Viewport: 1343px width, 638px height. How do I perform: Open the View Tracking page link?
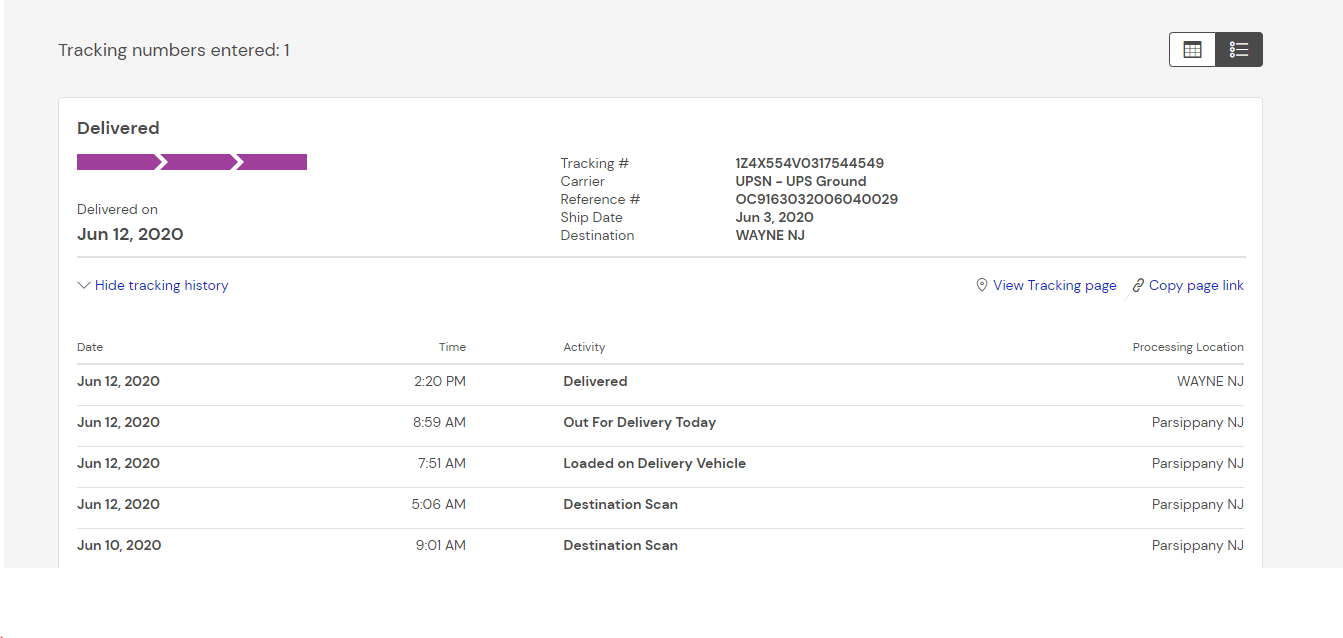1054,285
